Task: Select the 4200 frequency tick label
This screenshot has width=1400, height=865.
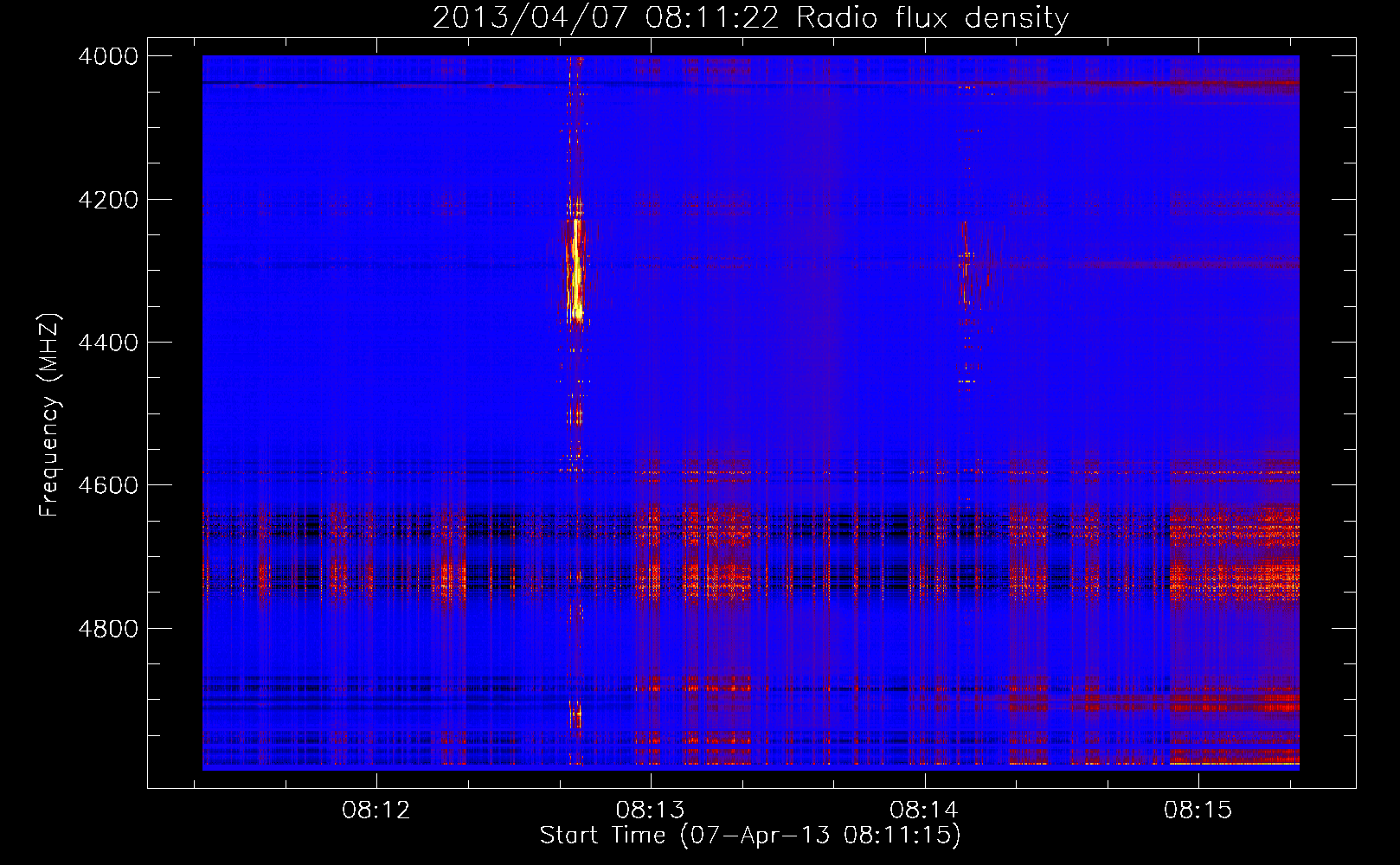Action: (x=108, y=199)
